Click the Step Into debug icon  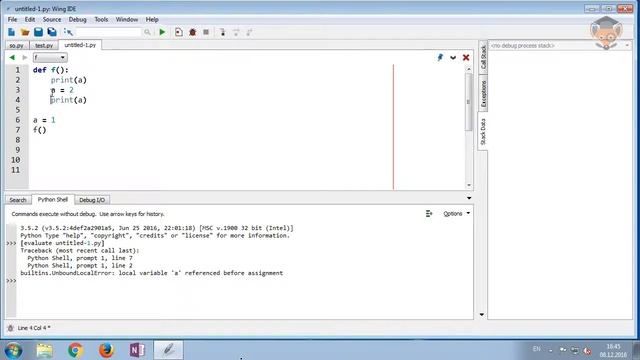pos(222,32)
